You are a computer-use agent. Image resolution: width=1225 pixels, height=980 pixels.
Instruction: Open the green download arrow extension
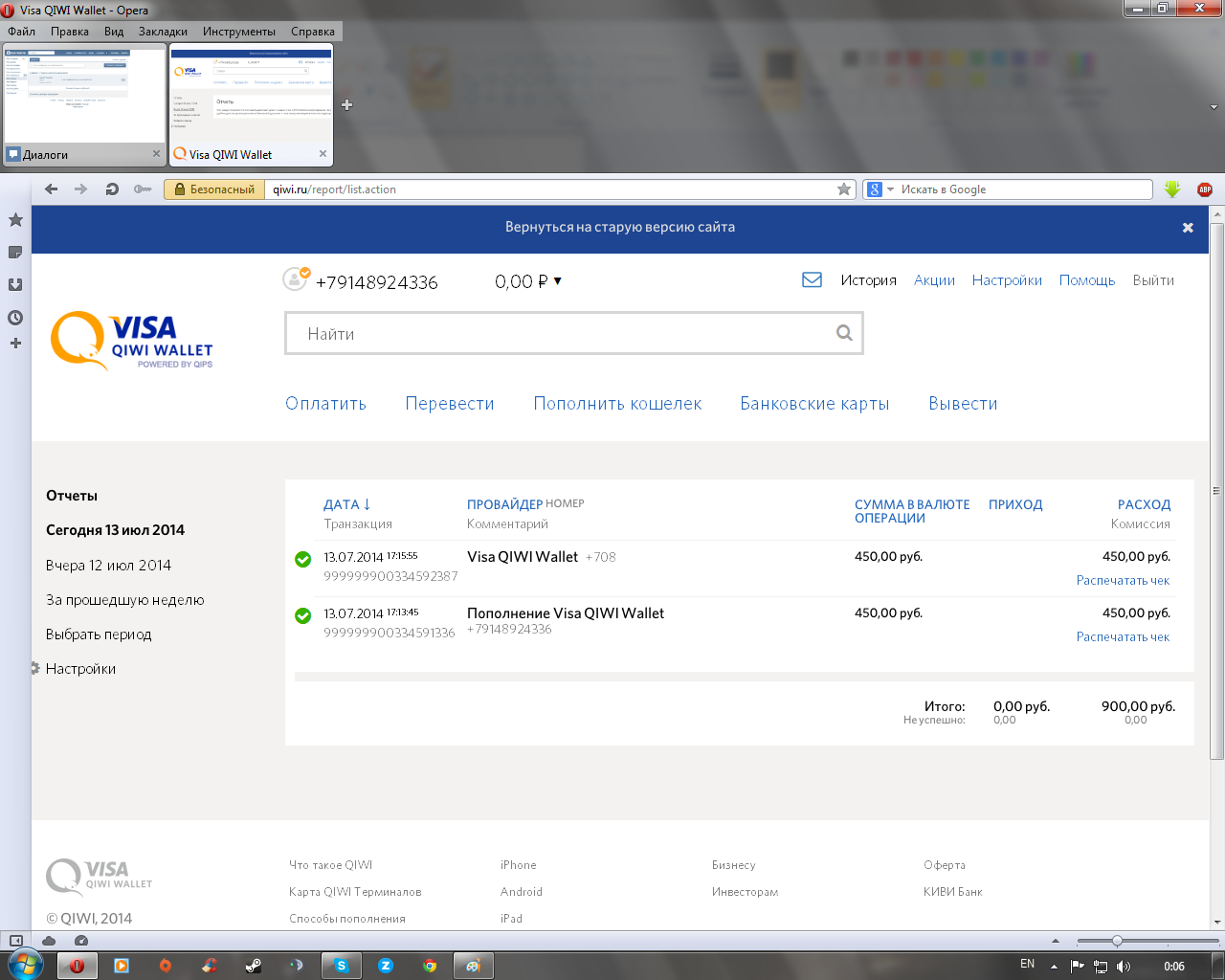pos(1172,189)
